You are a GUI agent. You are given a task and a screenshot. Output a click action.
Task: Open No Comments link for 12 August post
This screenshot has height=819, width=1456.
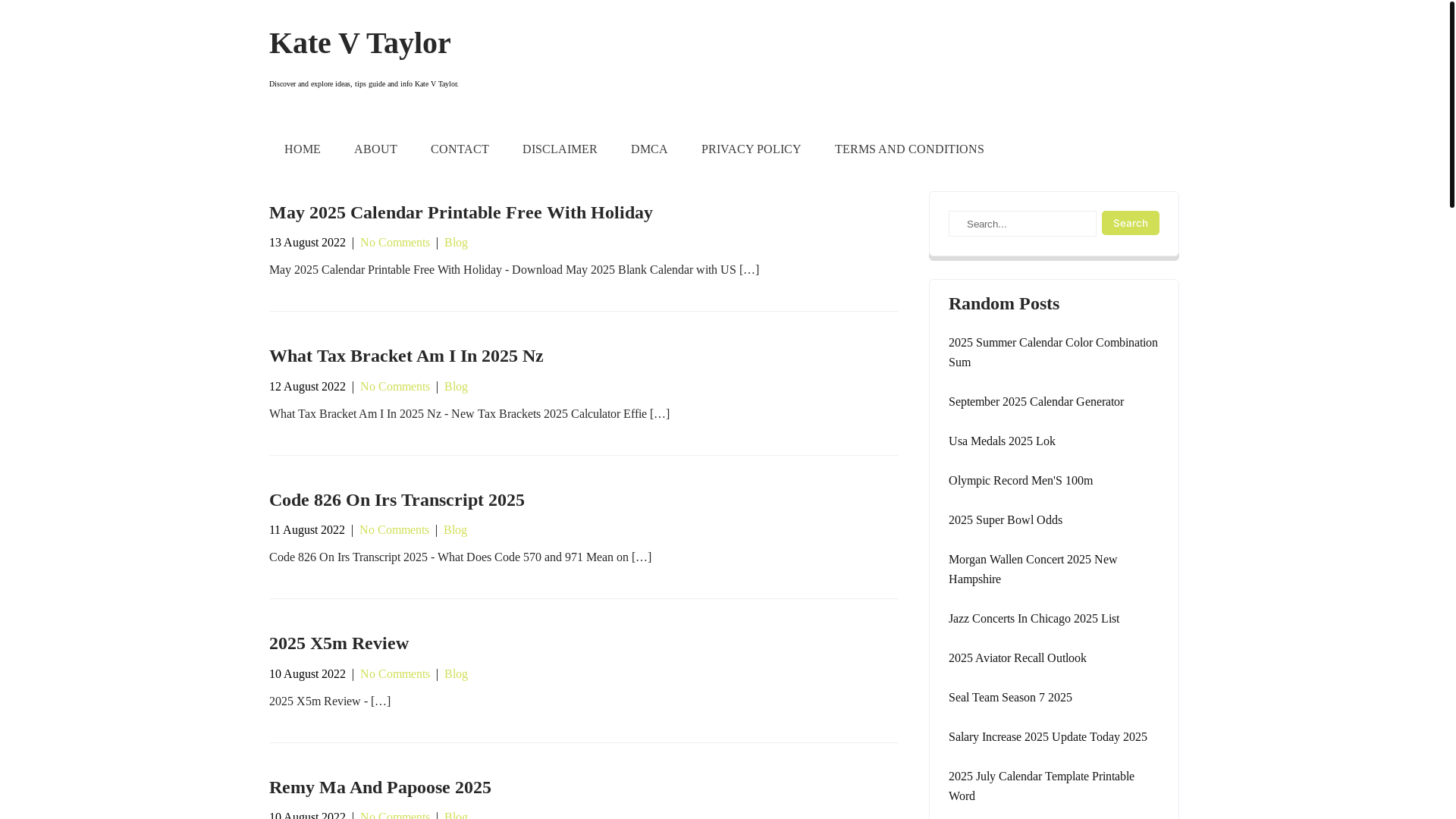395,387
